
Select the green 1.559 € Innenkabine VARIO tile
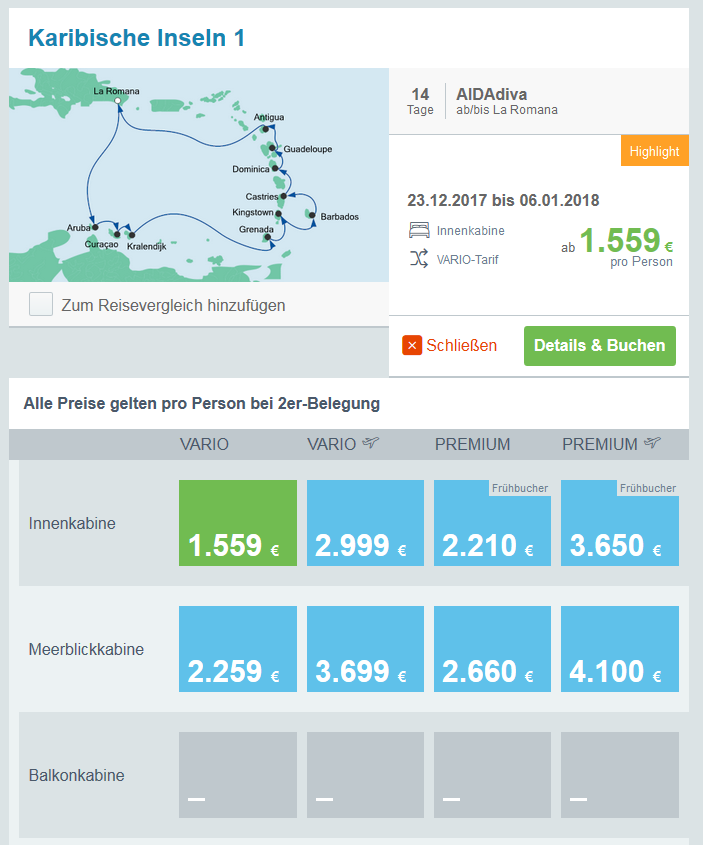238,523
